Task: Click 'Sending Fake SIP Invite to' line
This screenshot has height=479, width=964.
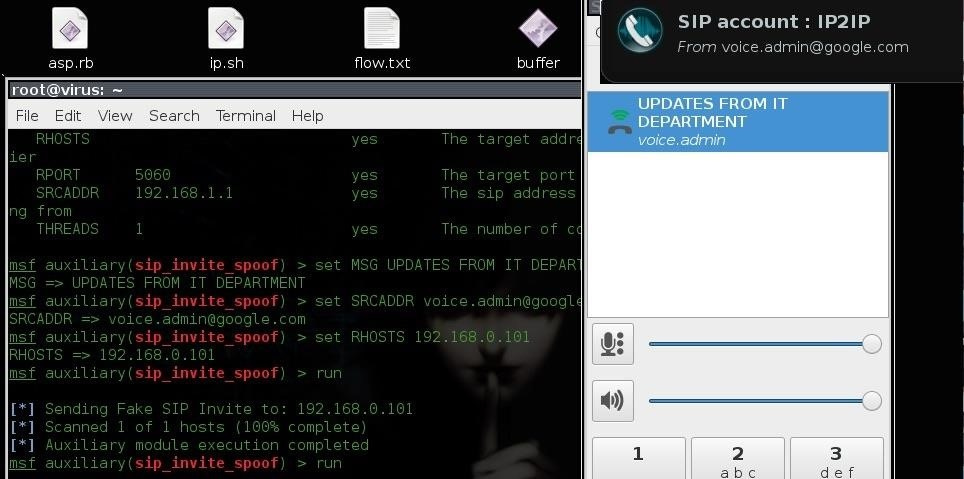Action: click(x=211, y=409)
